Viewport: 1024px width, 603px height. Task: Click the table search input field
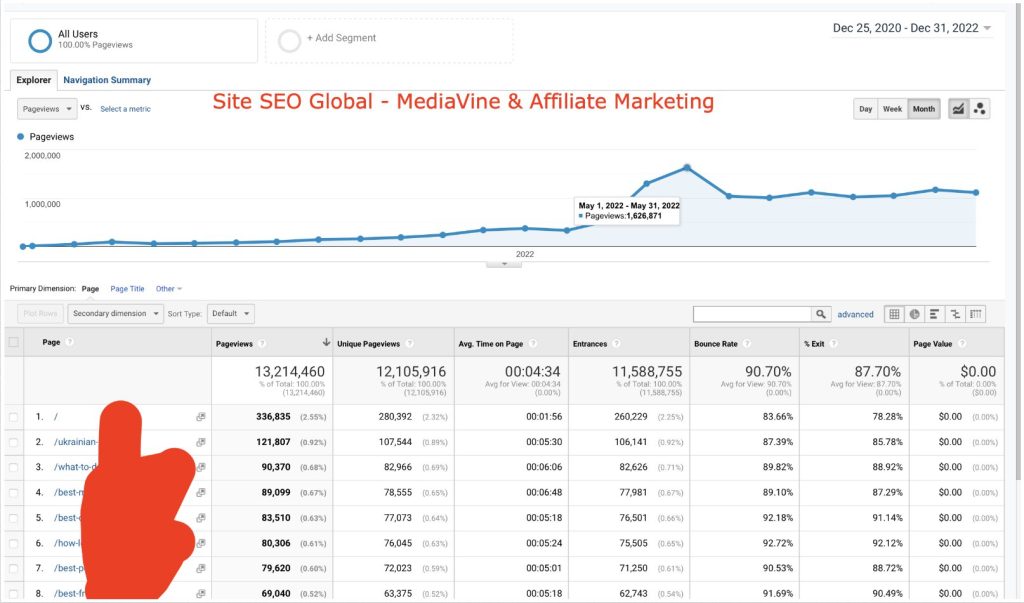click(x=752, y=314)
